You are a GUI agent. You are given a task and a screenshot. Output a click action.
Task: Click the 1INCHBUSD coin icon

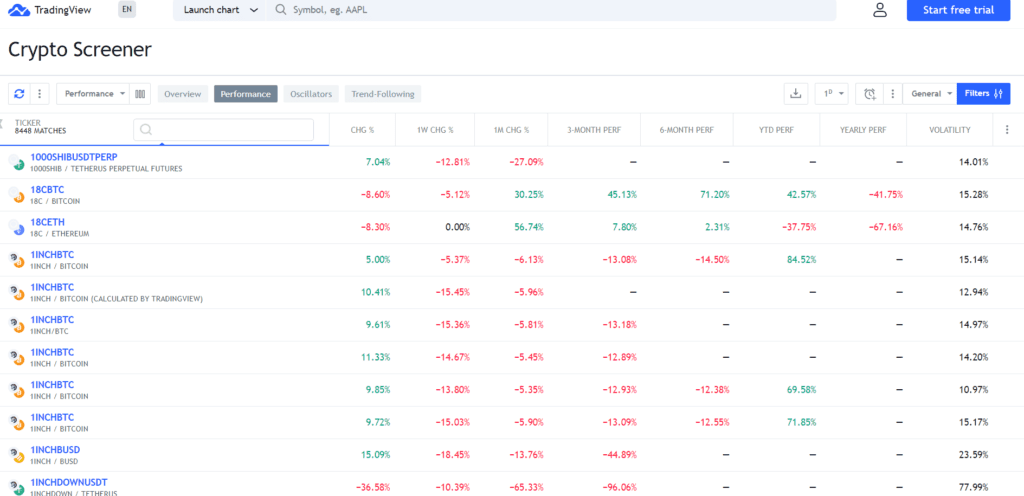click(x=16, y=455)
